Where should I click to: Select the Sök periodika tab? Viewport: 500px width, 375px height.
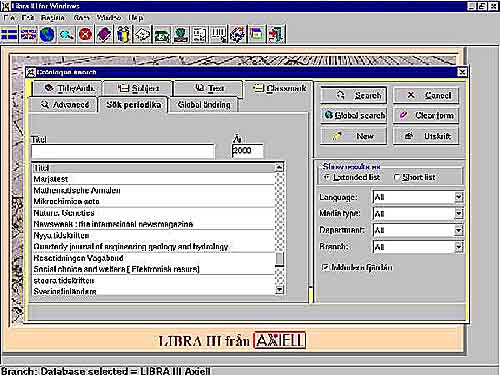pos(133,105)
